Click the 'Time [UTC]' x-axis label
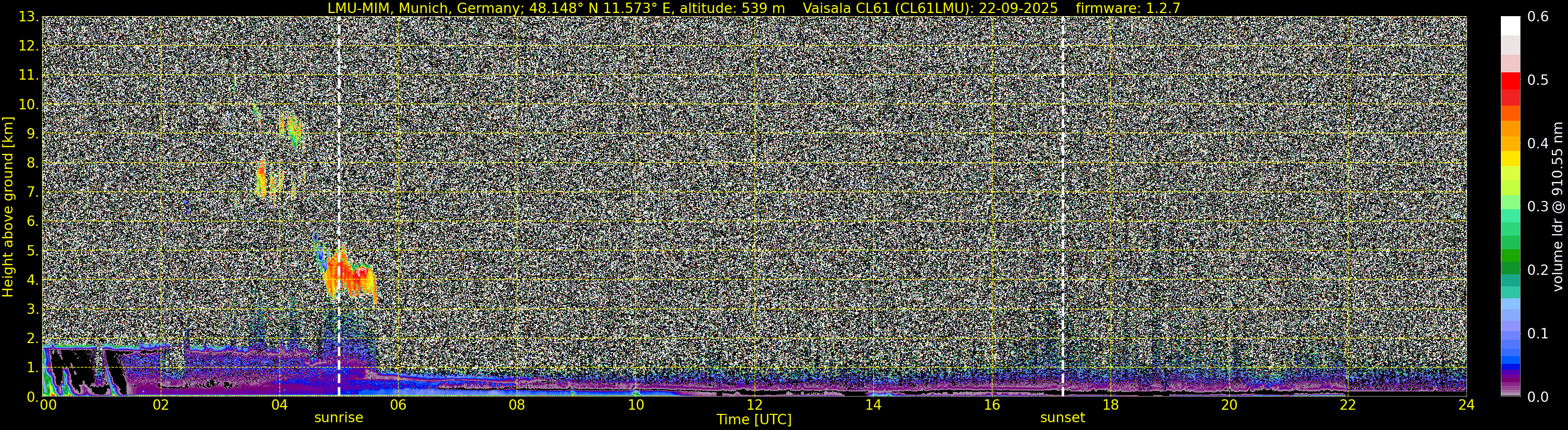This screenshot has height=430, width=1568. coord(754,420)
